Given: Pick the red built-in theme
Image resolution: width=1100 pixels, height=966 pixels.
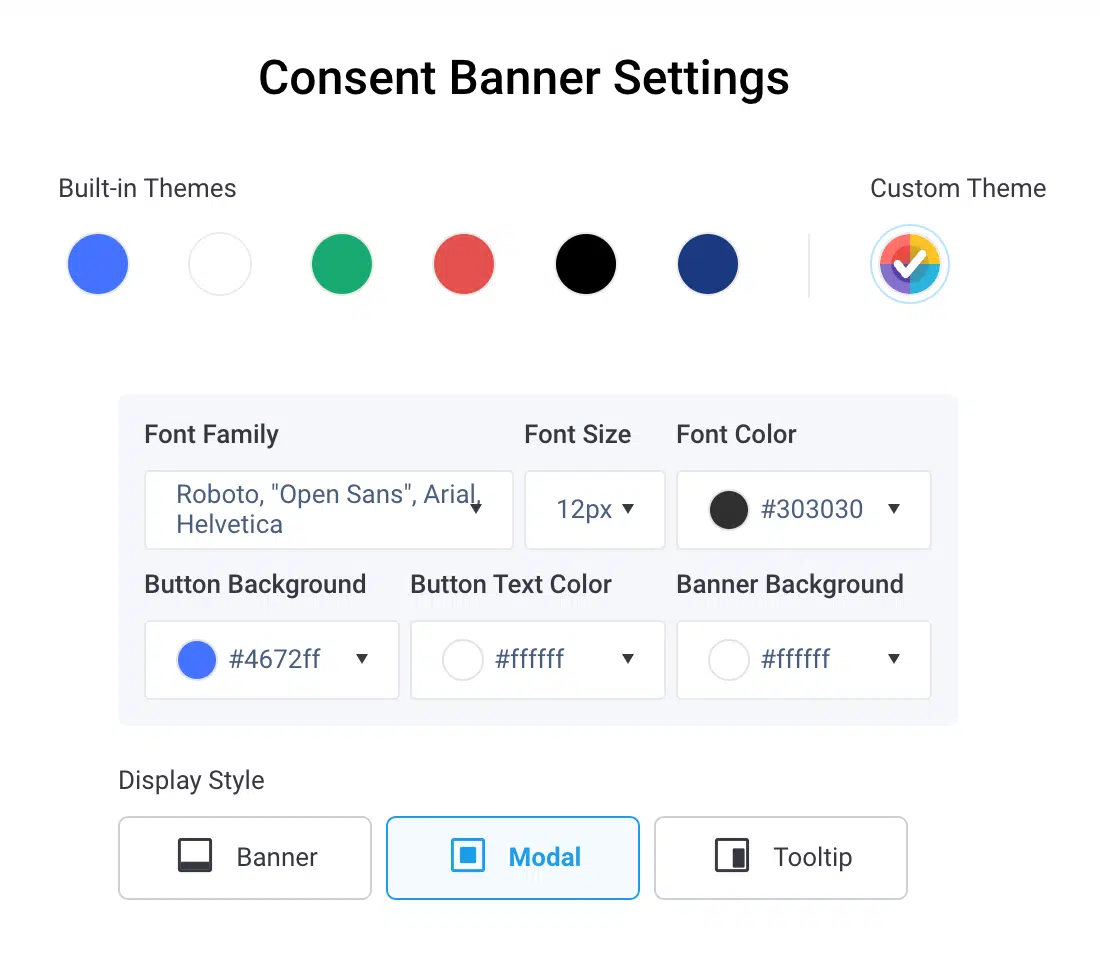Looking at the screenshot, I should pos(463,263).
